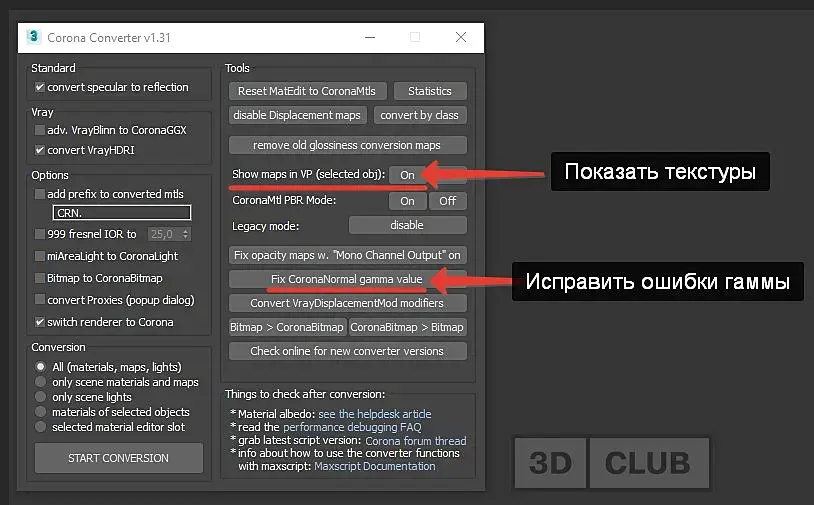Click the START CONVERSION button
814x505 pixels.
(x=119, y=458)
